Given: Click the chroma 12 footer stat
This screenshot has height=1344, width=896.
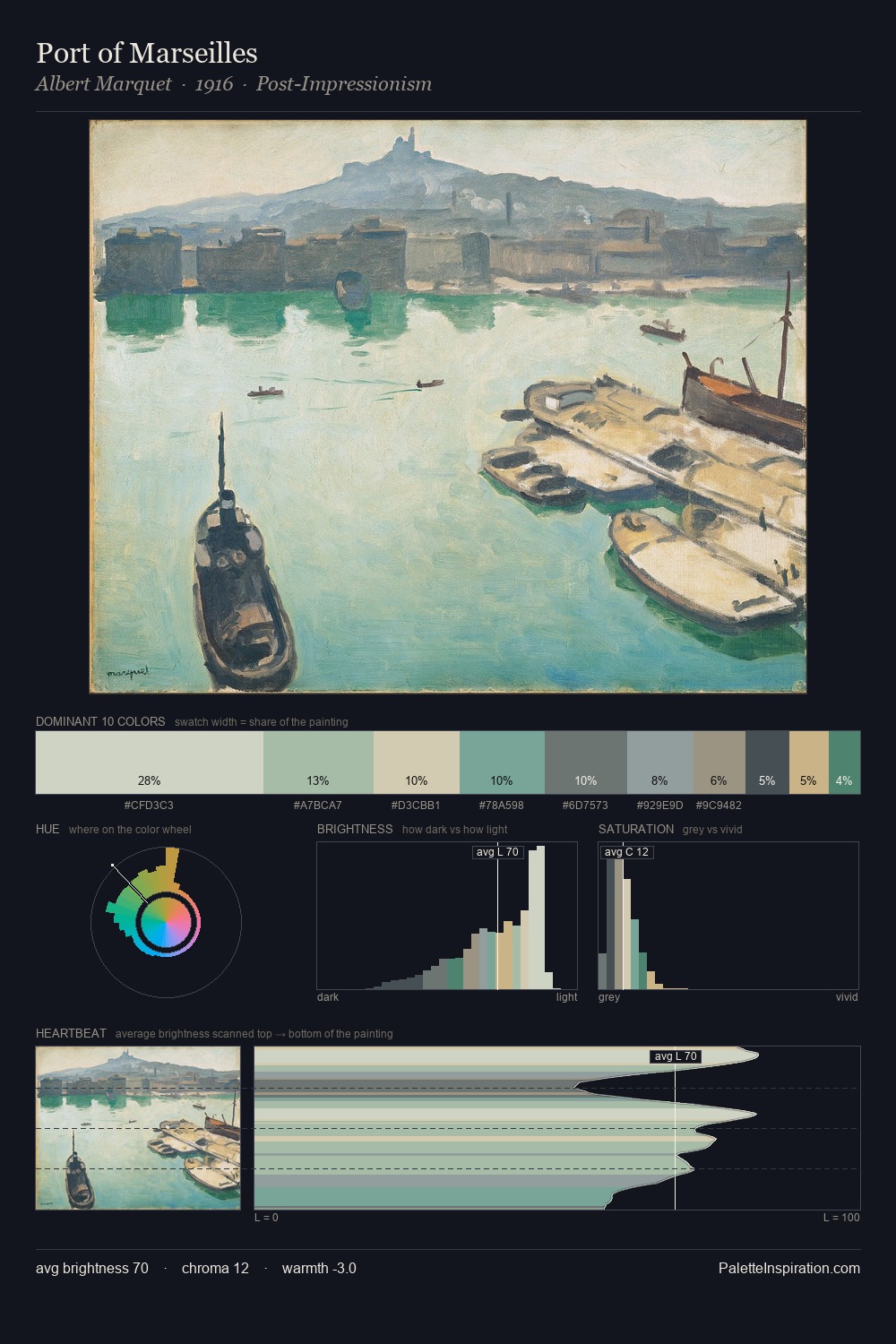Looking at the screenshot, I should pyautogui.click(x=215, y=1268).
